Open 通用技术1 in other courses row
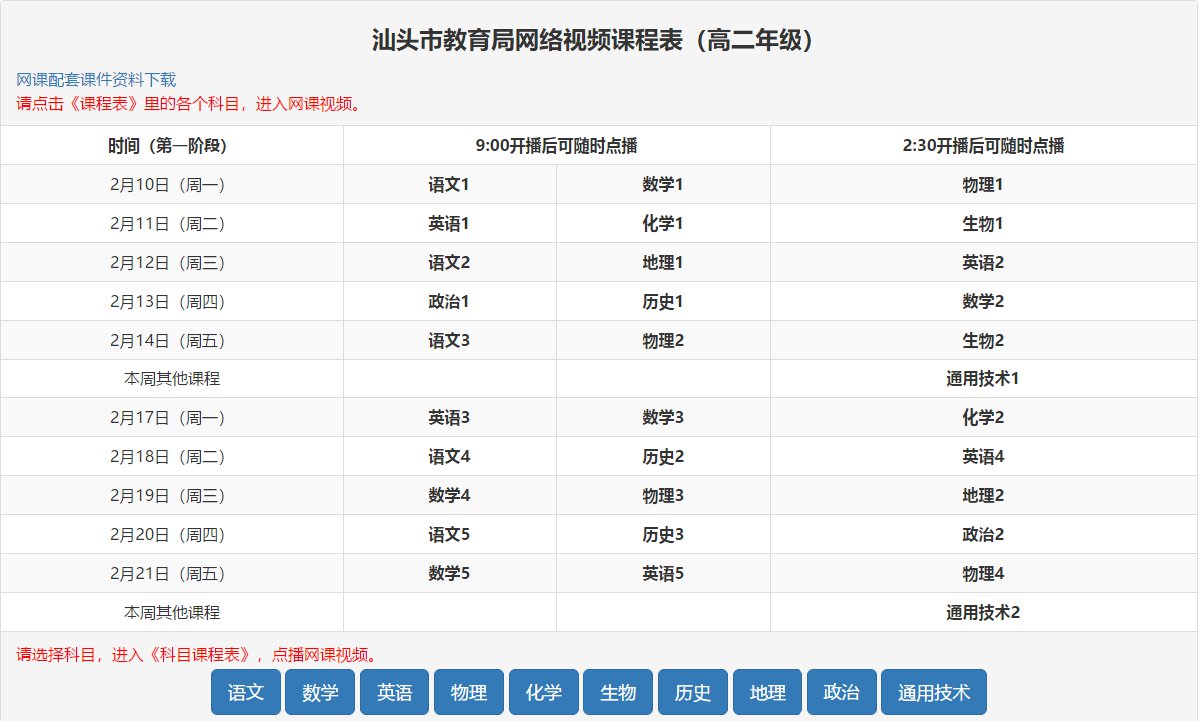The width and height of the screenshot is (1200, 723). point(983,379)
